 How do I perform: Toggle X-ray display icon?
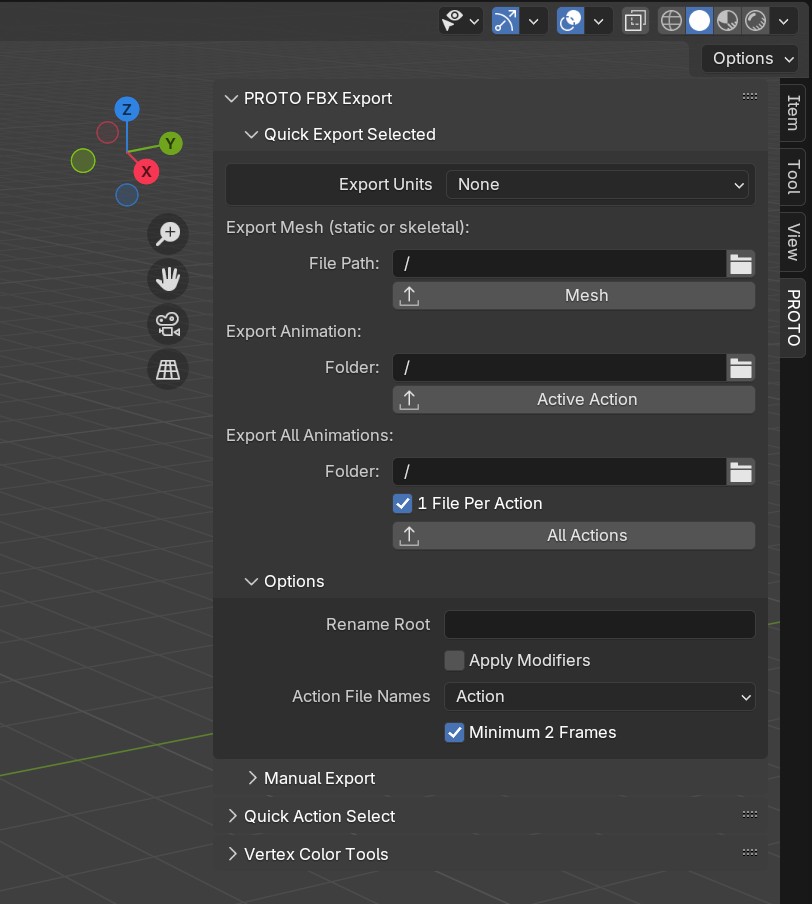coord(634,21)
